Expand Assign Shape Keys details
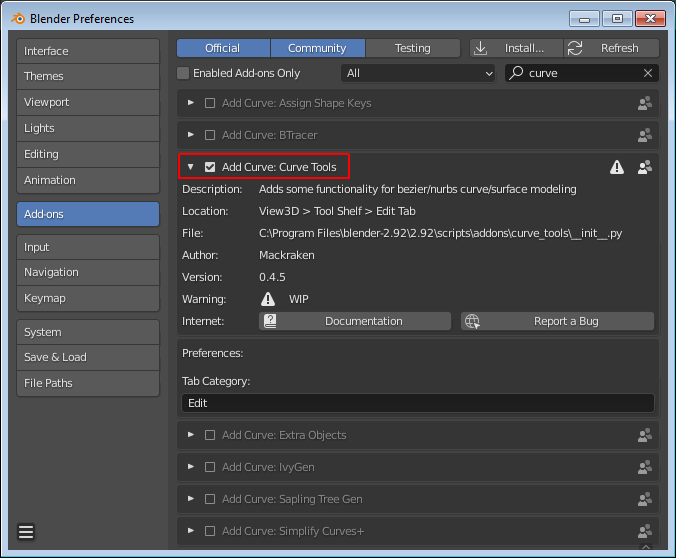This screenshot has height=558, width=676. pyautogui.click(x=191, y=103)
